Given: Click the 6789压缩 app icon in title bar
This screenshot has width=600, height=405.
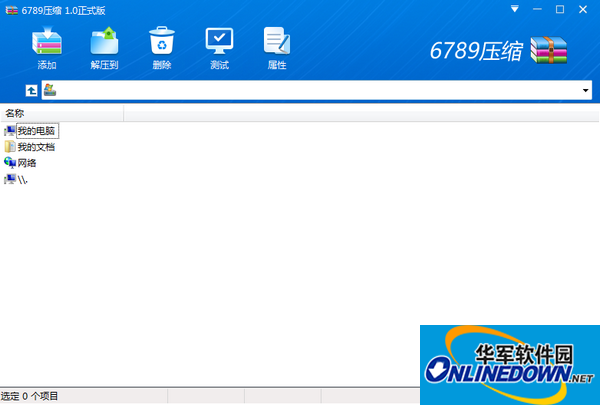Looking at the screenshot, I should 12,10.
